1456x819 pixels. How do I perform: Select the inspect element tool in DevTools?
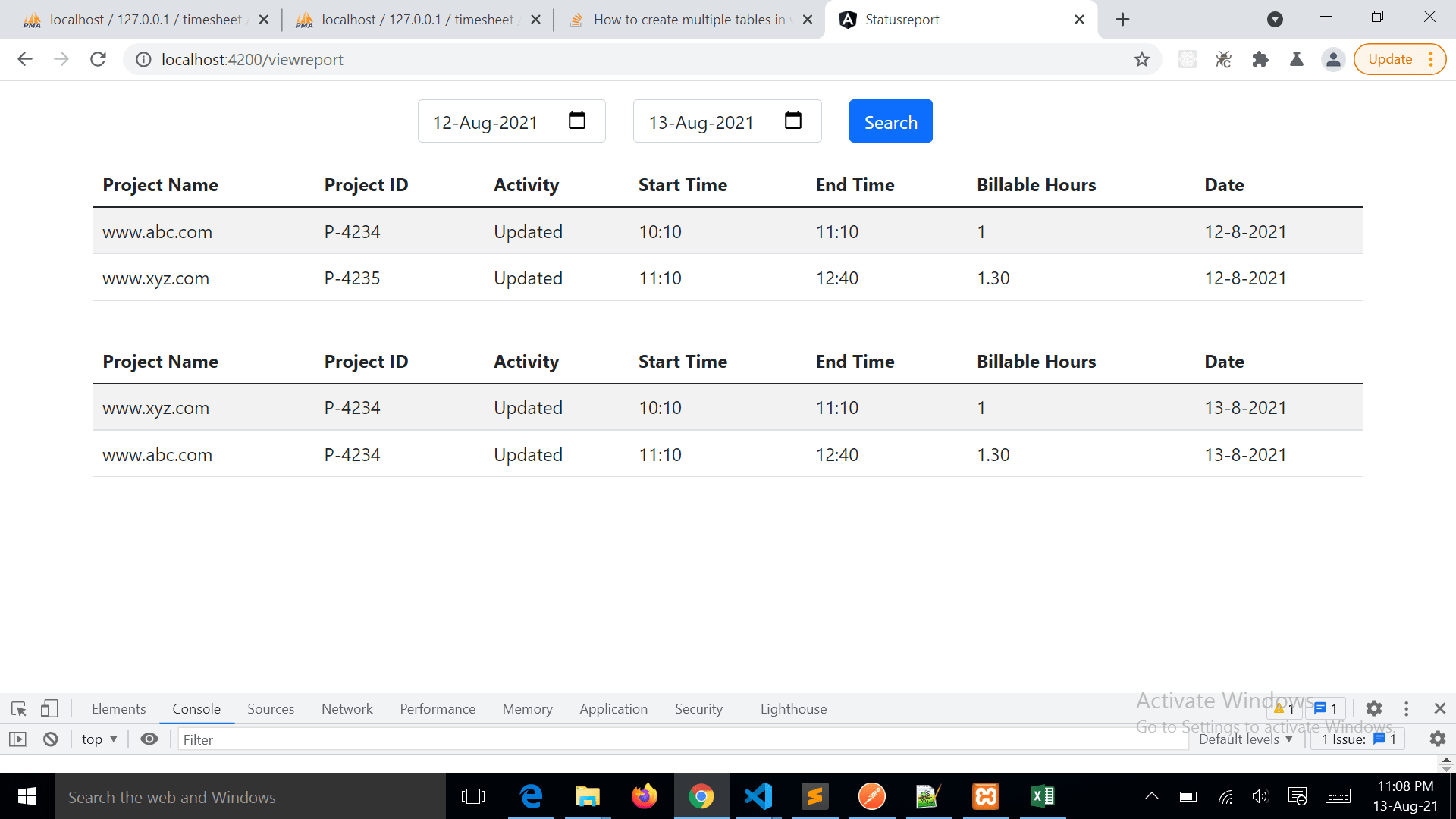point(18,708)
